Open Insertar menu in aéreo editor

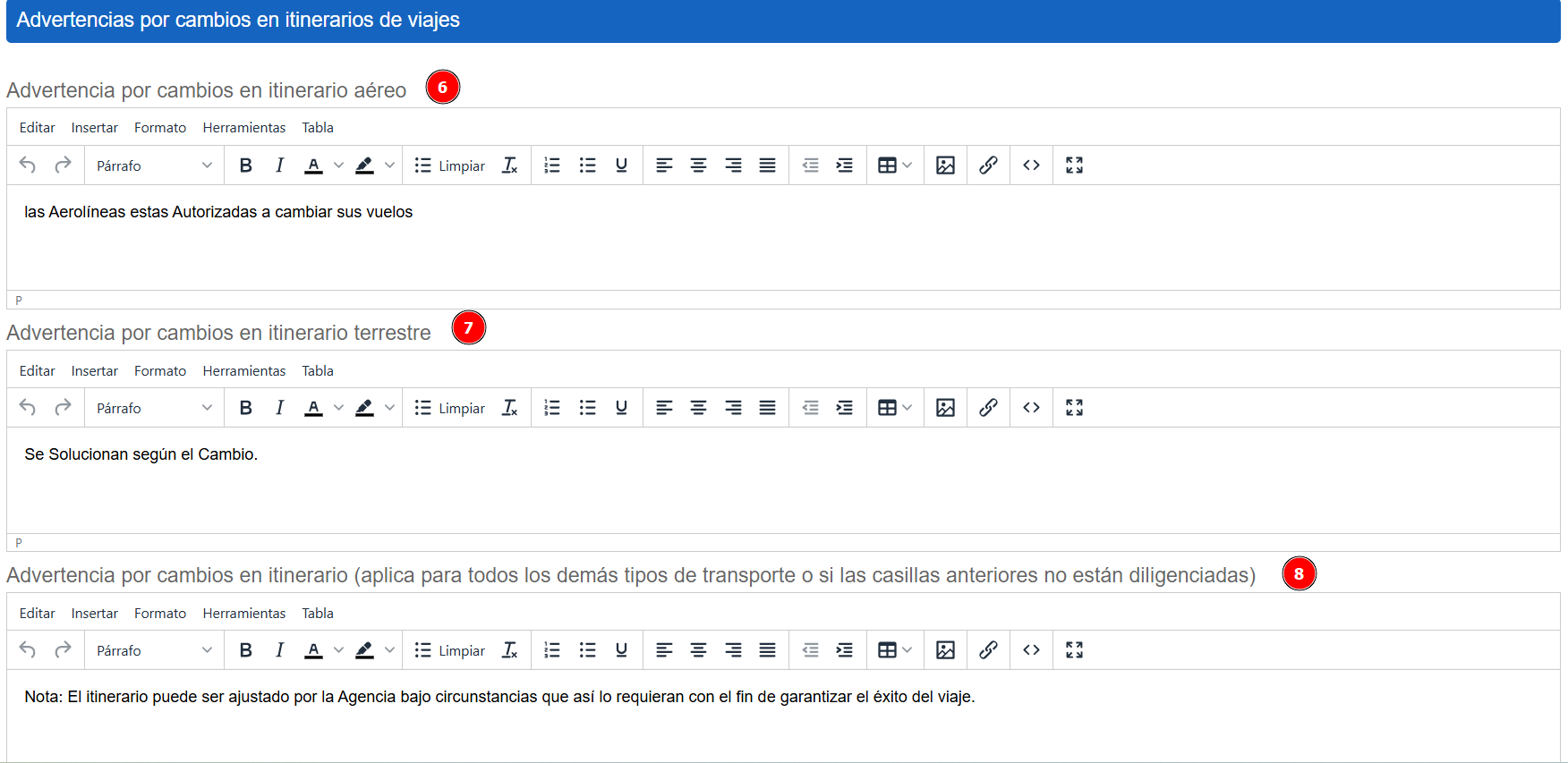pos(94,128)
